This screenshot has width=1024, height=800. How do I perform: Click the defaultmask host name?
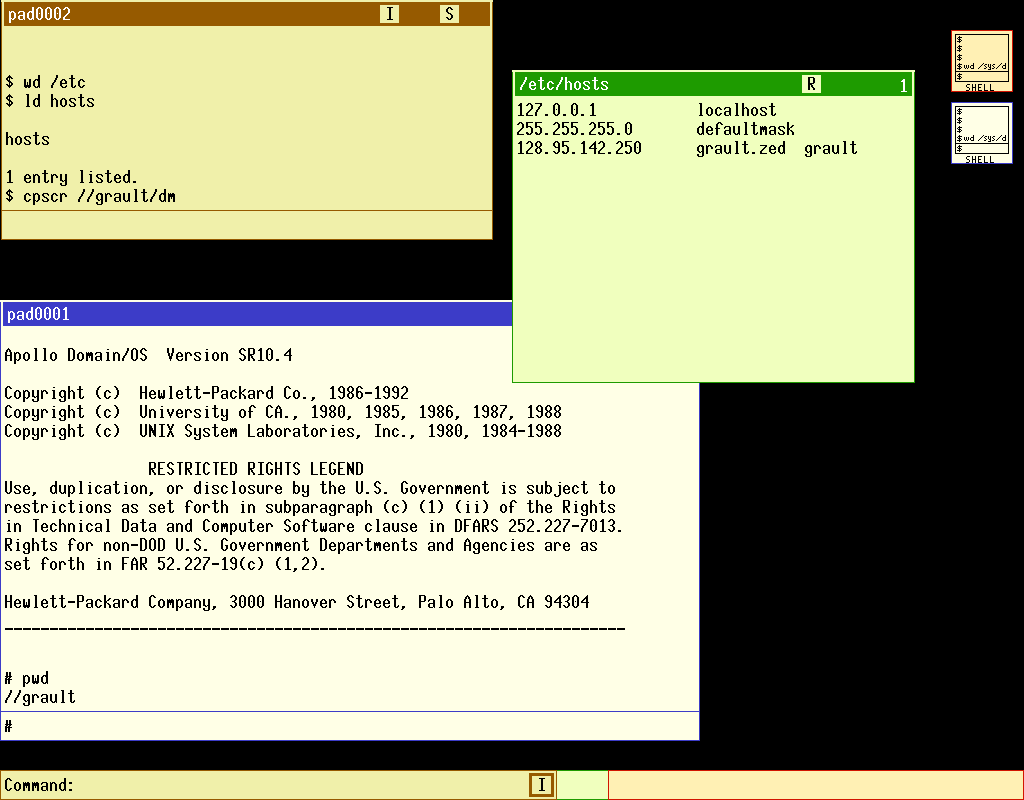745,129
